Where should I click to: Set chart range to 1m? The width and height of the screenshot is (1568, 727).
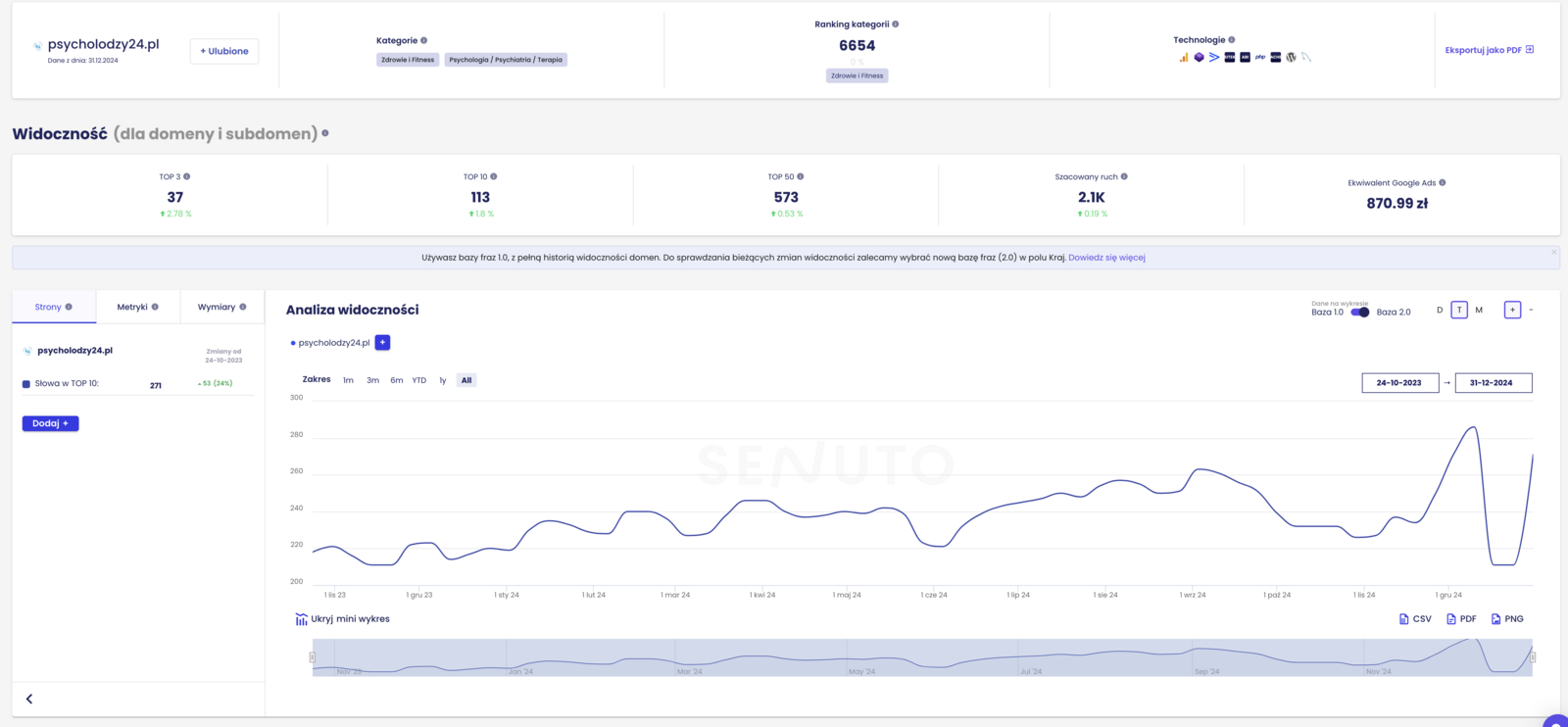click(x=349, y=380)
